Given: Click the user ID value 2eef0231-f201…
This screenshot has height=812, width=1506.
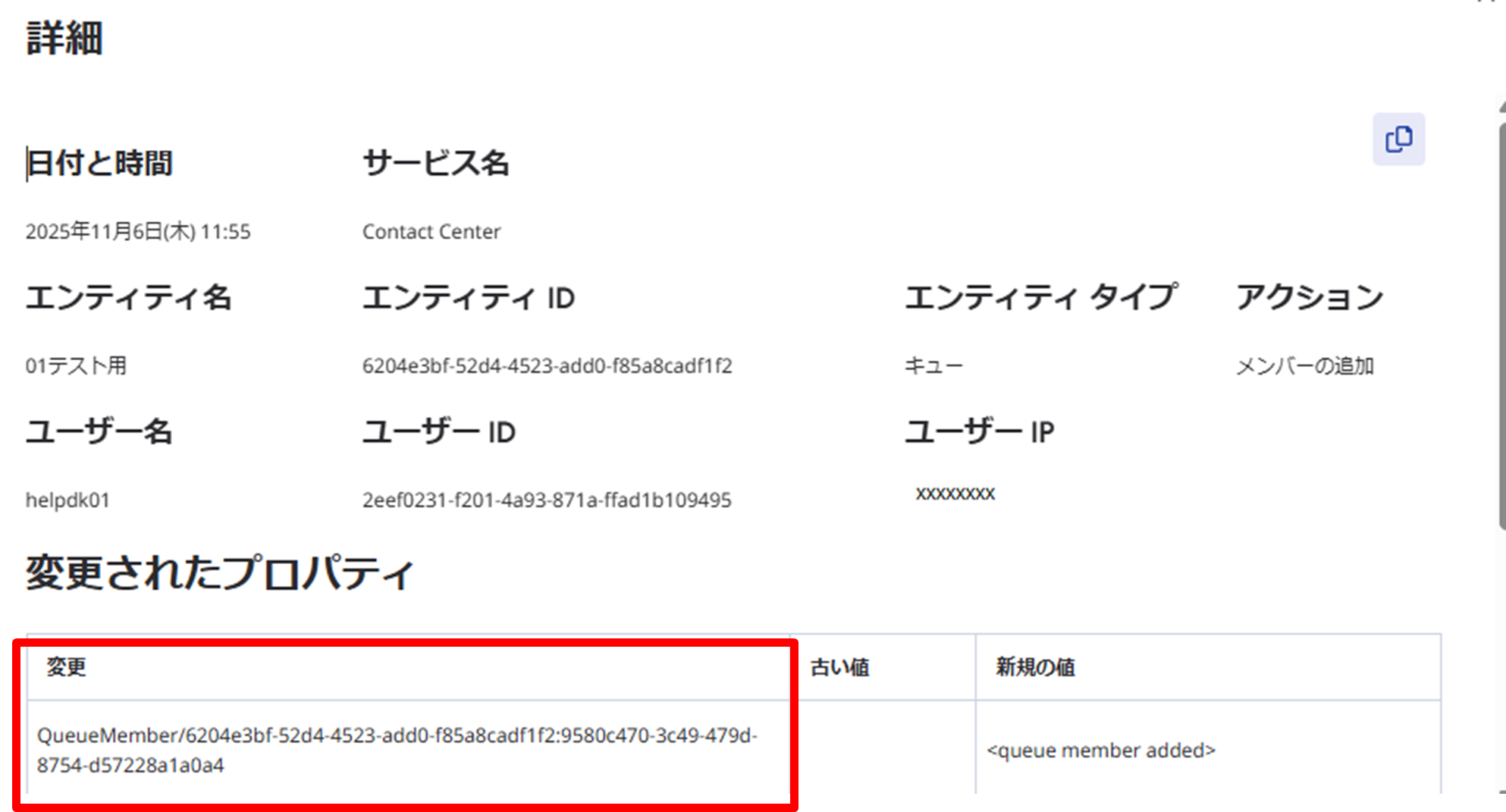Looking at the screenshot, I should 546,500.
